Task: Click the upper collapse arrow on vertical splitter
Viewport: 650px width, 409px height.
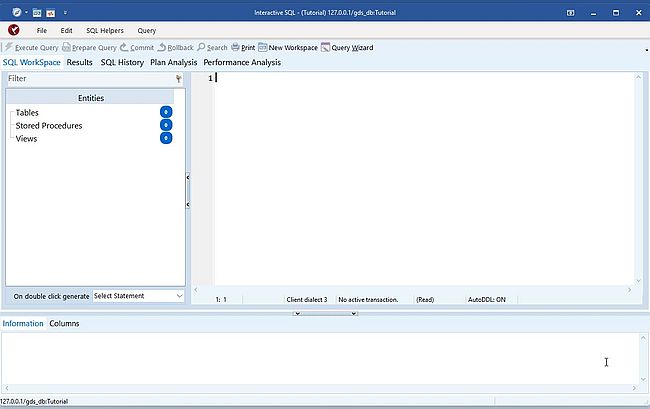Action: coord(188,177)
